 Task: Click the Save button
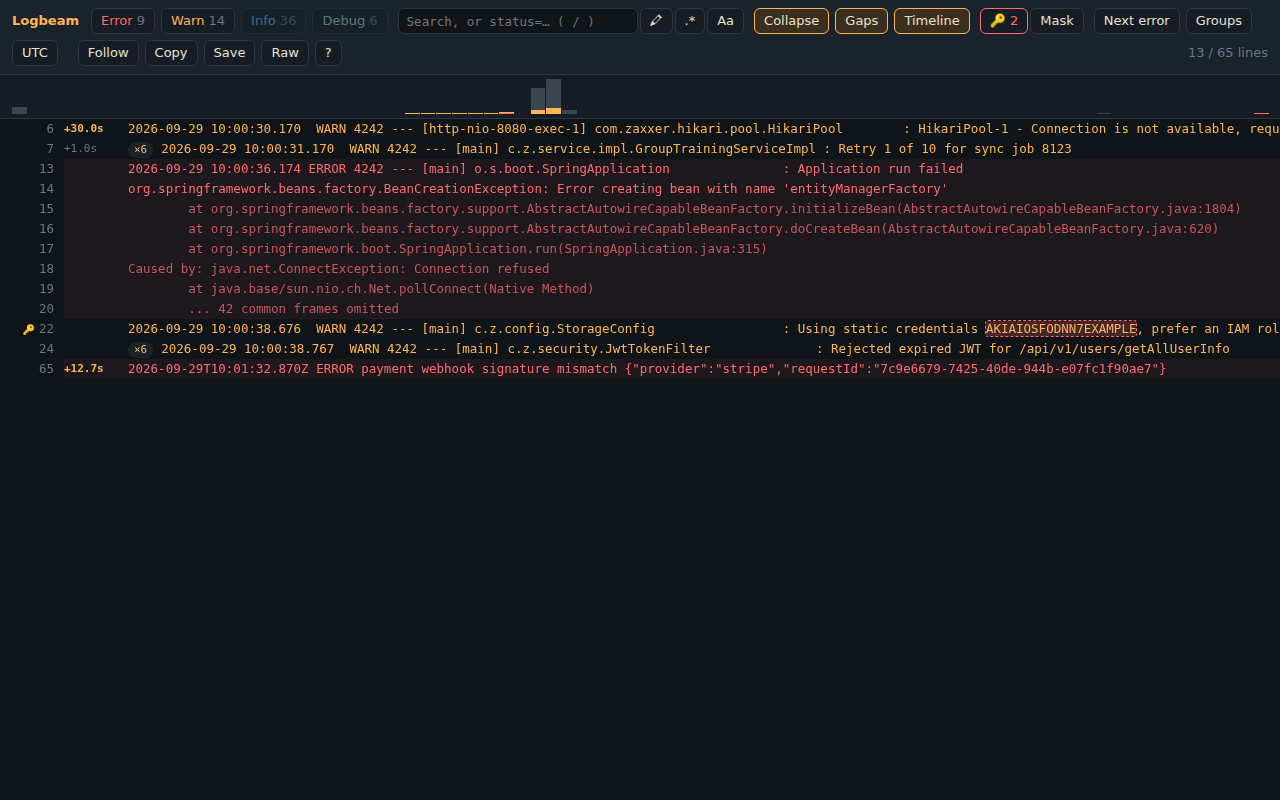pos(229,53)
